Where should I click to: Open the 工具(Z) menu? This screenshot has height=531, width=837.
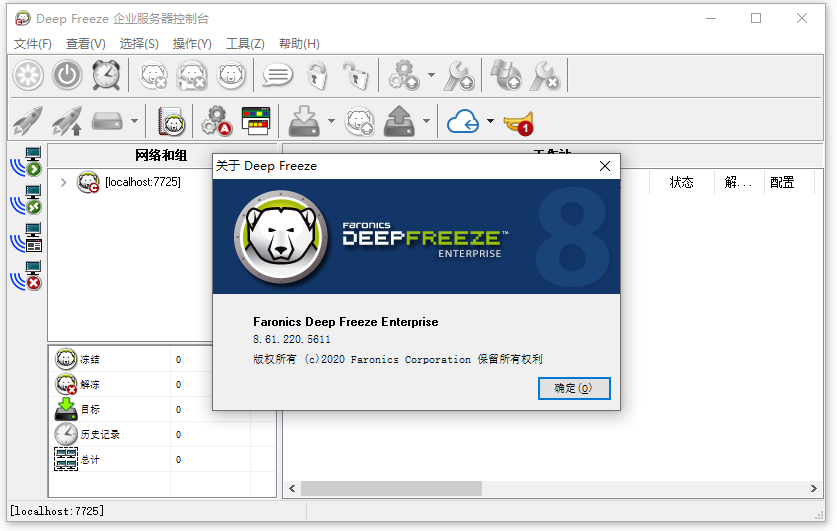coord(245,44)
